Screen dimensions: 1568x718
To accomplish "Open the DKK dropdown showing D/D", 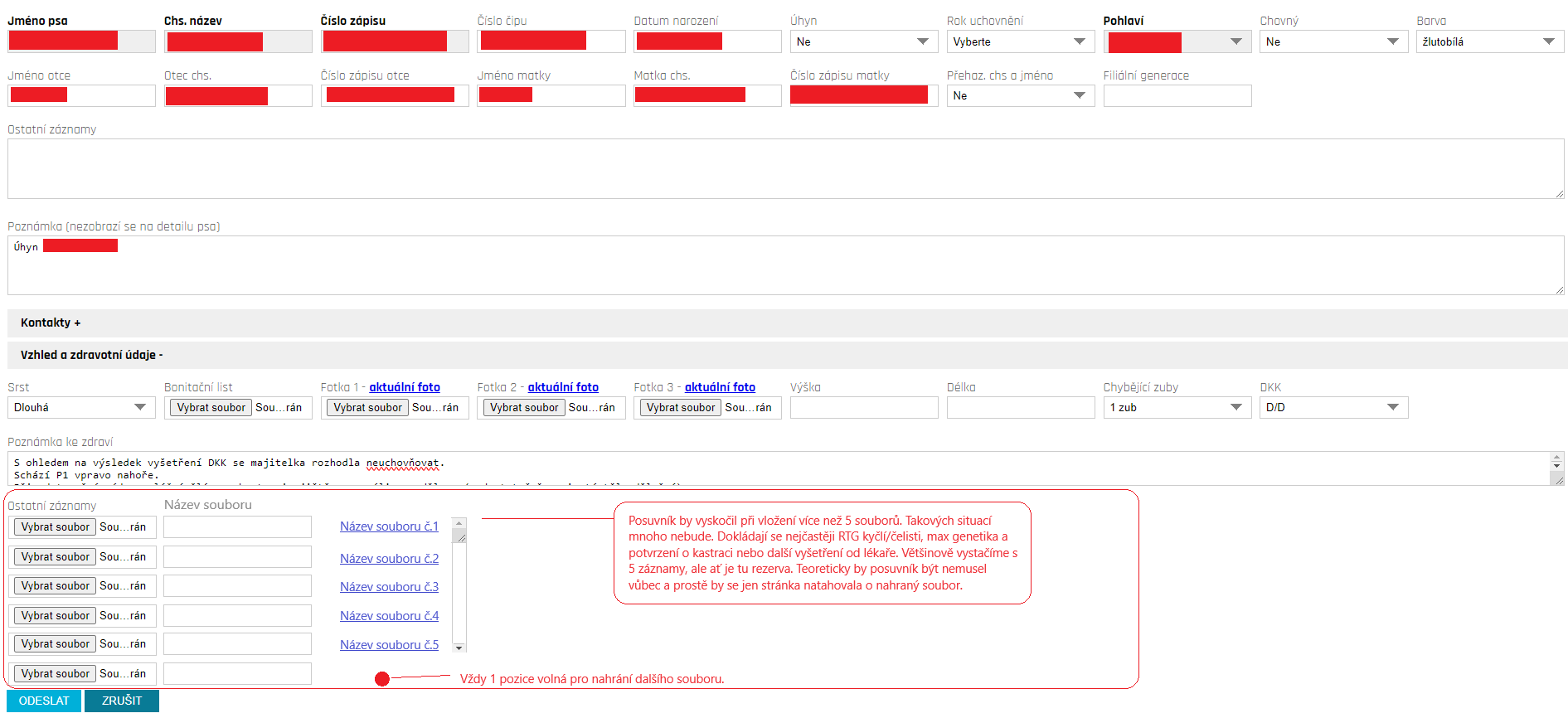I will [1333, 407].
